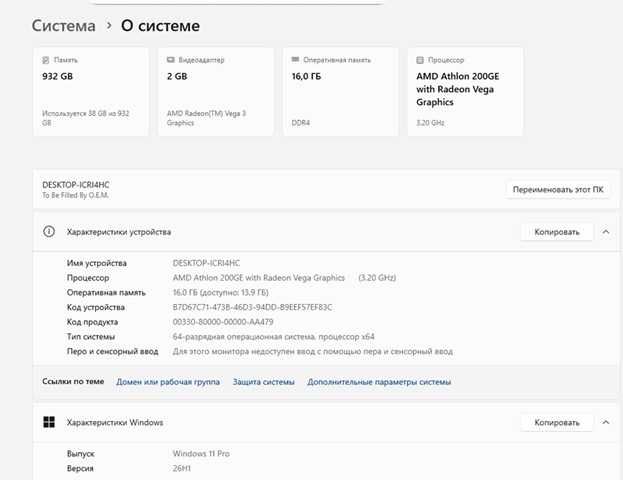
Task: Select the device name DESKTOP-ICRI4HC value
Action: click(x=206, y=263)
